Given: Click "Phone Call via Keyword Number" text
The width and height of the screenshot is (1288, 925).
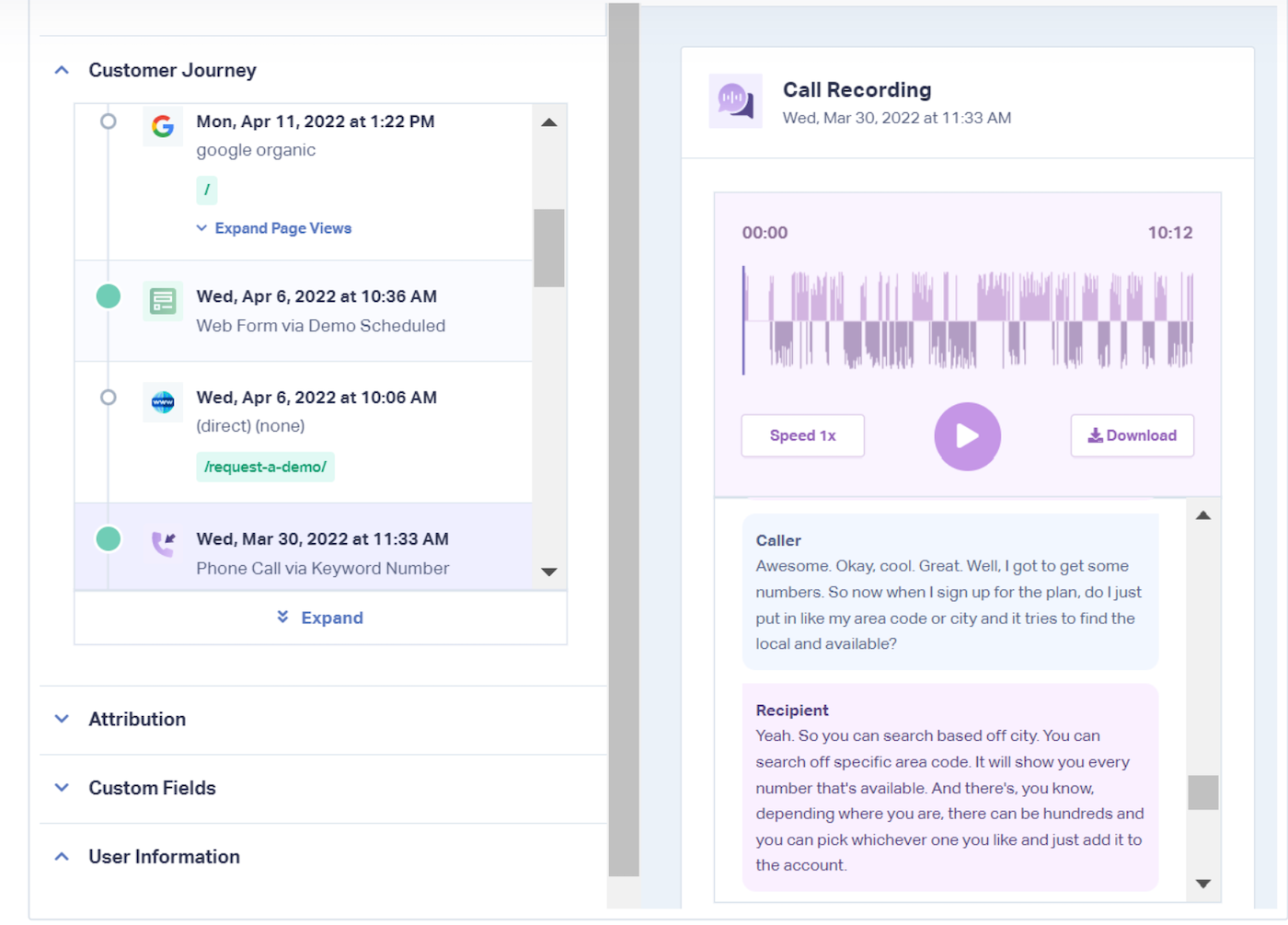Looking at the screenshot, I should tap(322, 569).
